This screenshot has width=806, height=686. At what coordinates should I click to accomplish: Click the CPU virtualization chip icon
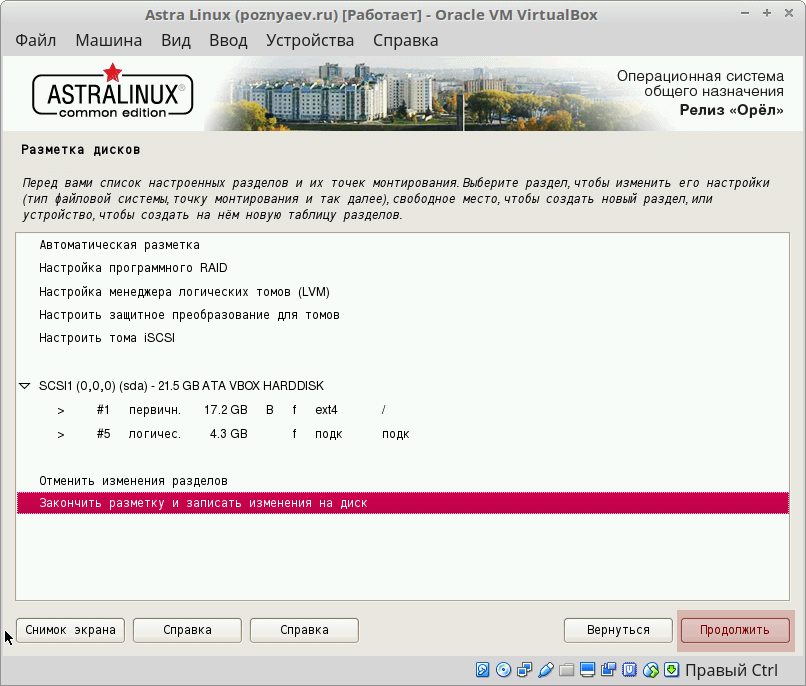pyautogui.click(x=630, y=670)
